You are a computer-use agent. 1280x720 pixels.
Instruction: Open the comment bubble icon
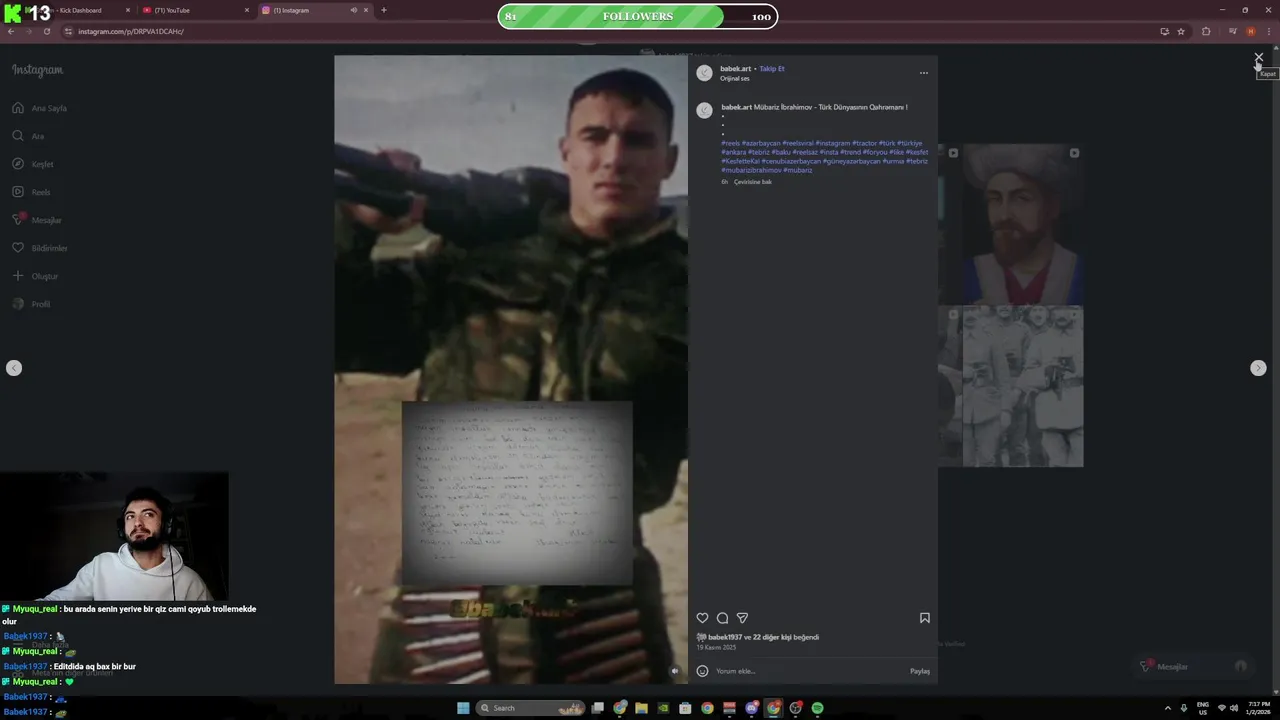[x=722, y=618]
